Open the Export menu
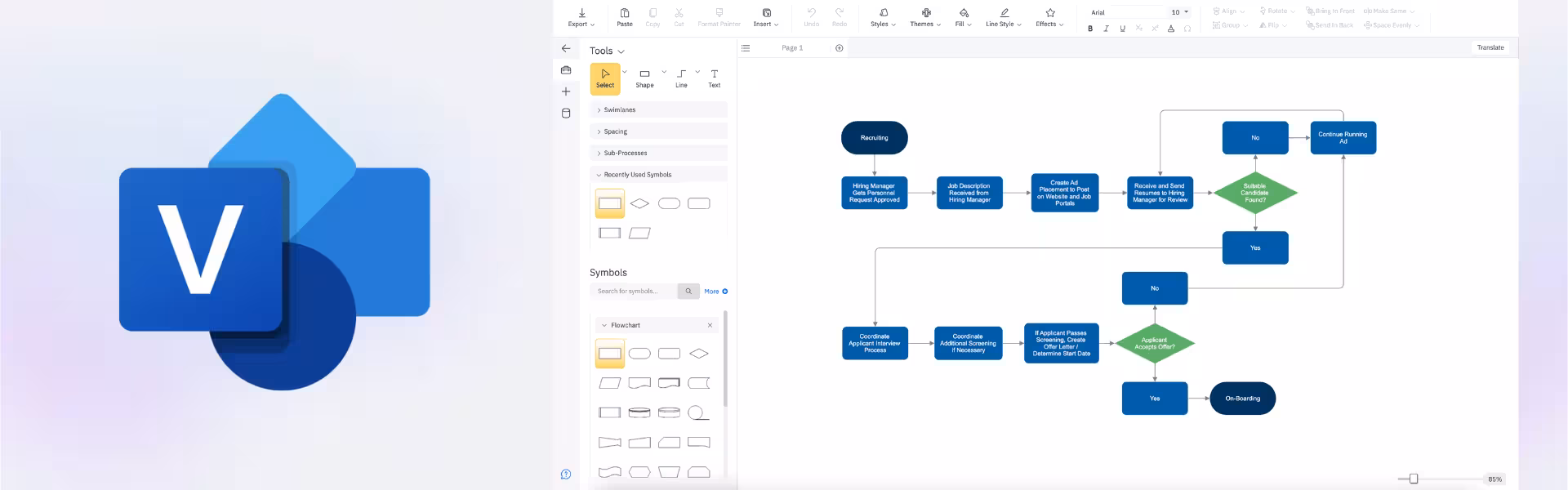The height and width of the screenshot is (490, 1568). point(581,17)
